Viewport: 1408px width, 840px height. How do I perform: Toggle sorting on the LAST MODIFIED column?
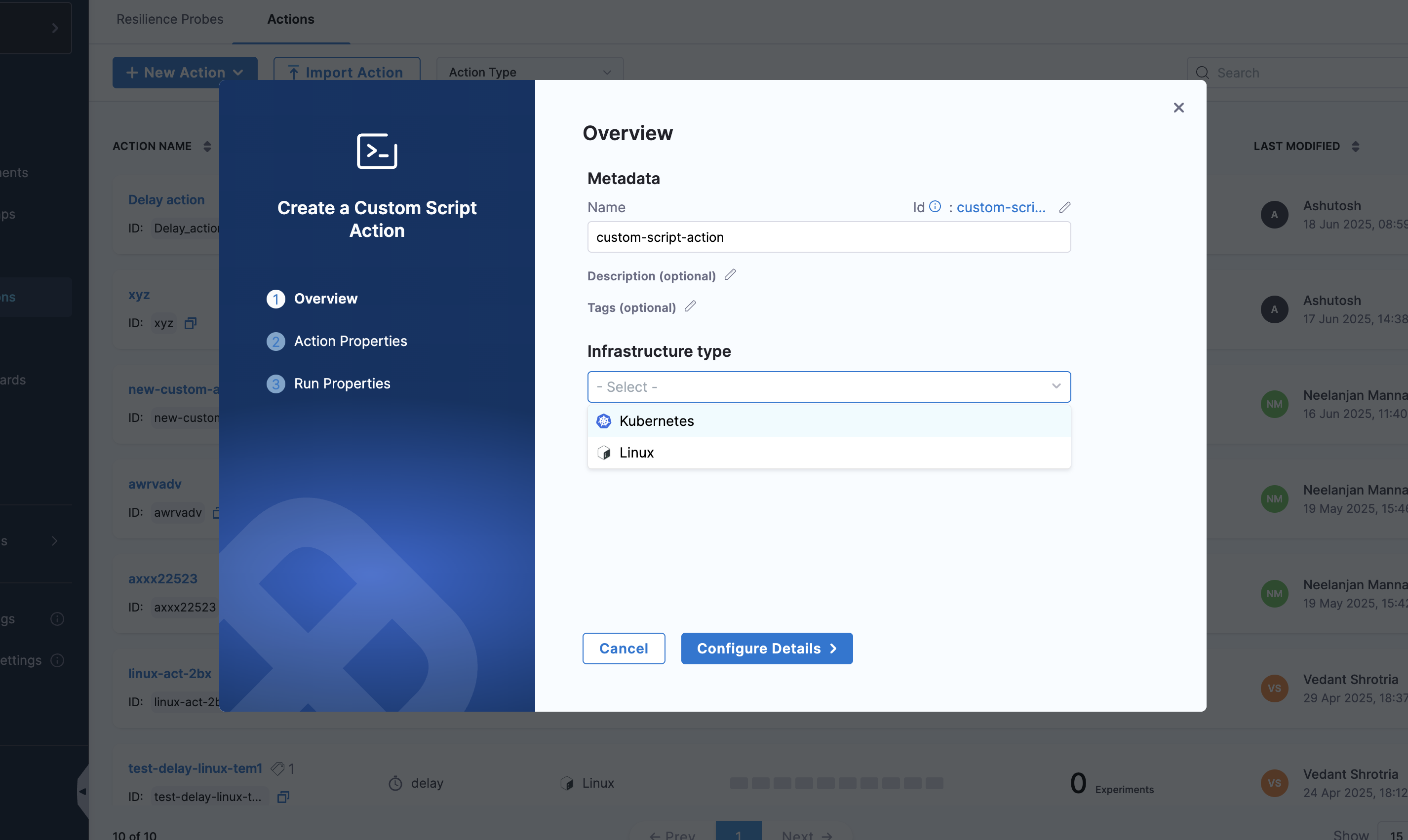[x=1356, y=146]
